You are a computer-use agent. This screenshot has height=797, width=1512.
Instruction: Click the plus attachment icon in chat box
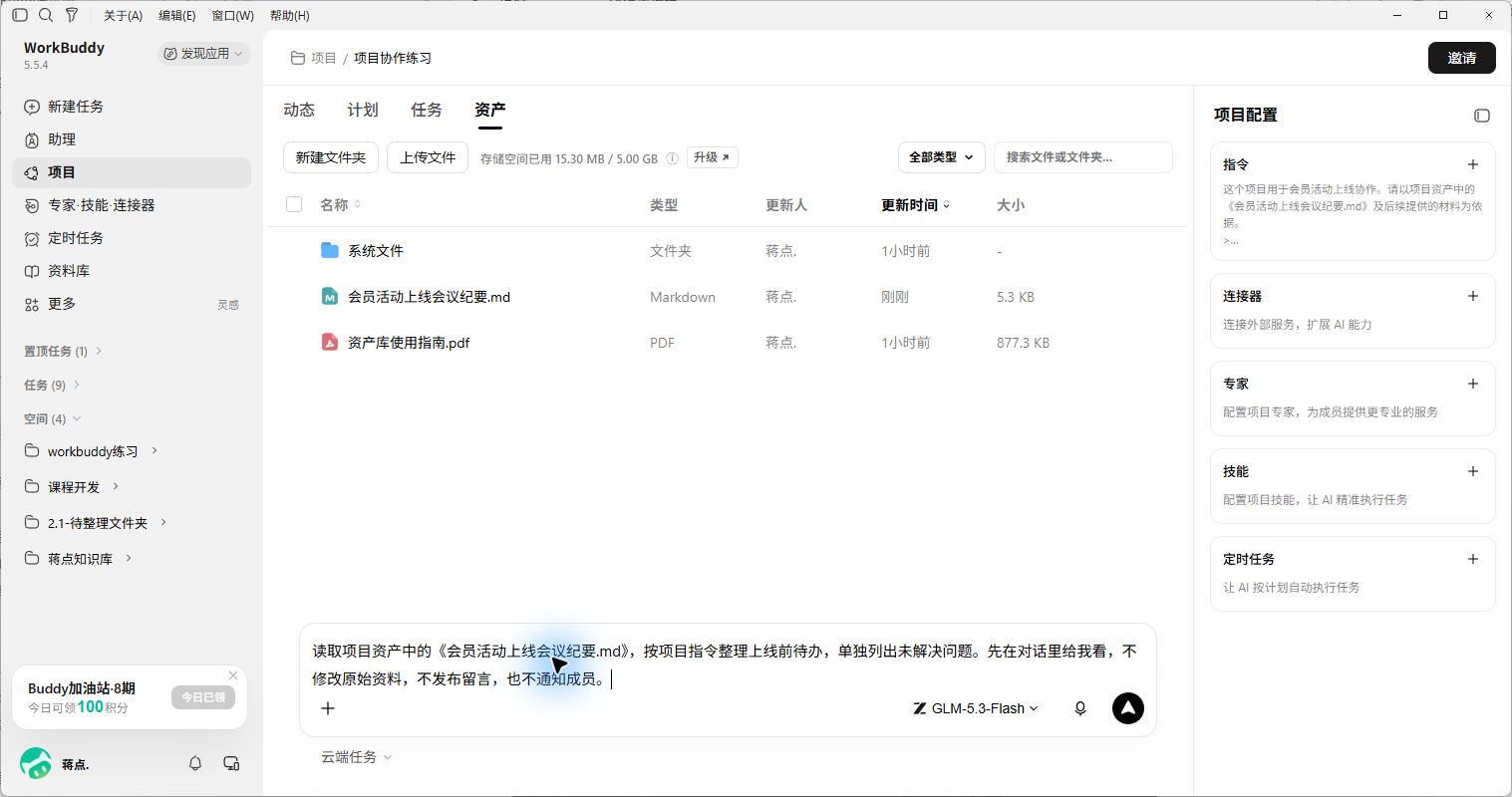328,708
